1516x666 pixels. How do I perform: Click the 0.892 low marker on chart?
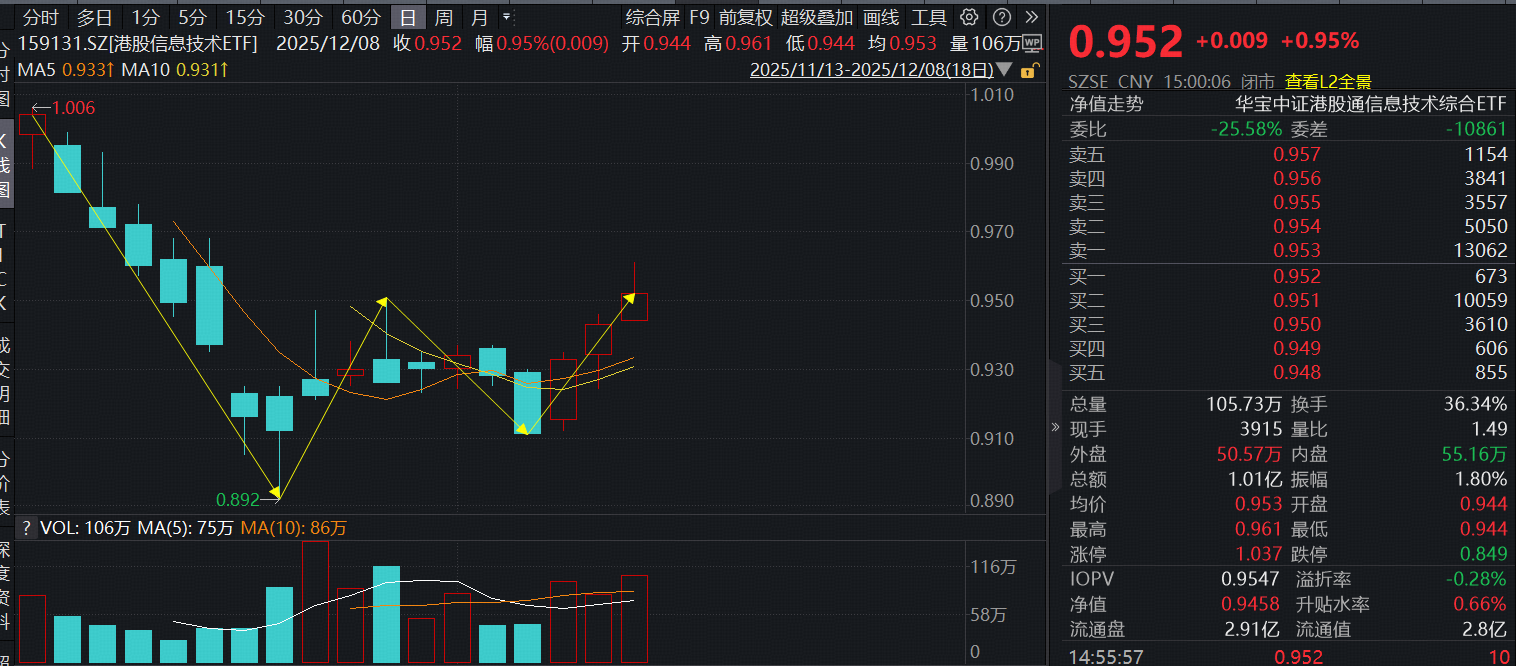click(x=239, y=498)
